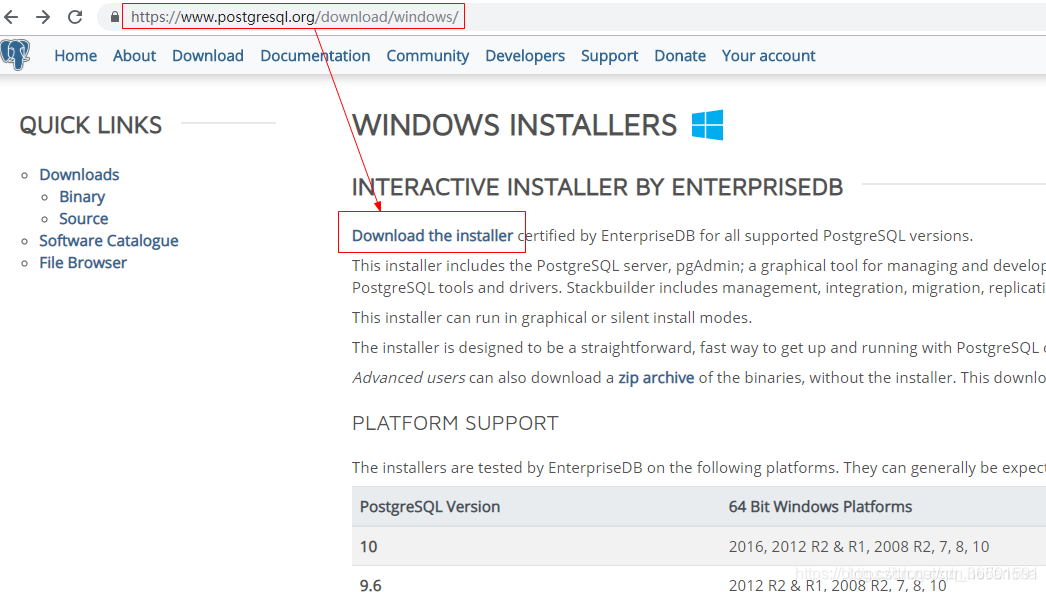The width and height of the screenshot is (1046, 592).
Task: Click the Donate link
Action: [680, 56]
